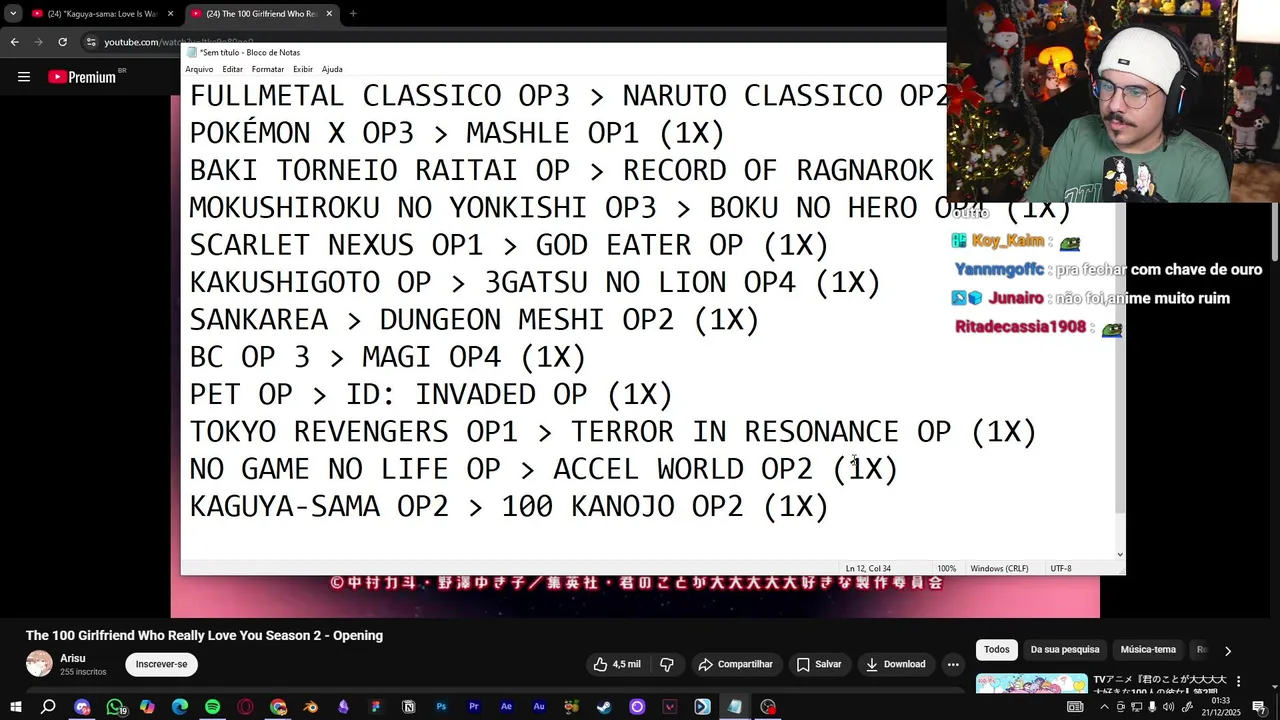Open the Ajuda menu in Notepad

[332, 69]
